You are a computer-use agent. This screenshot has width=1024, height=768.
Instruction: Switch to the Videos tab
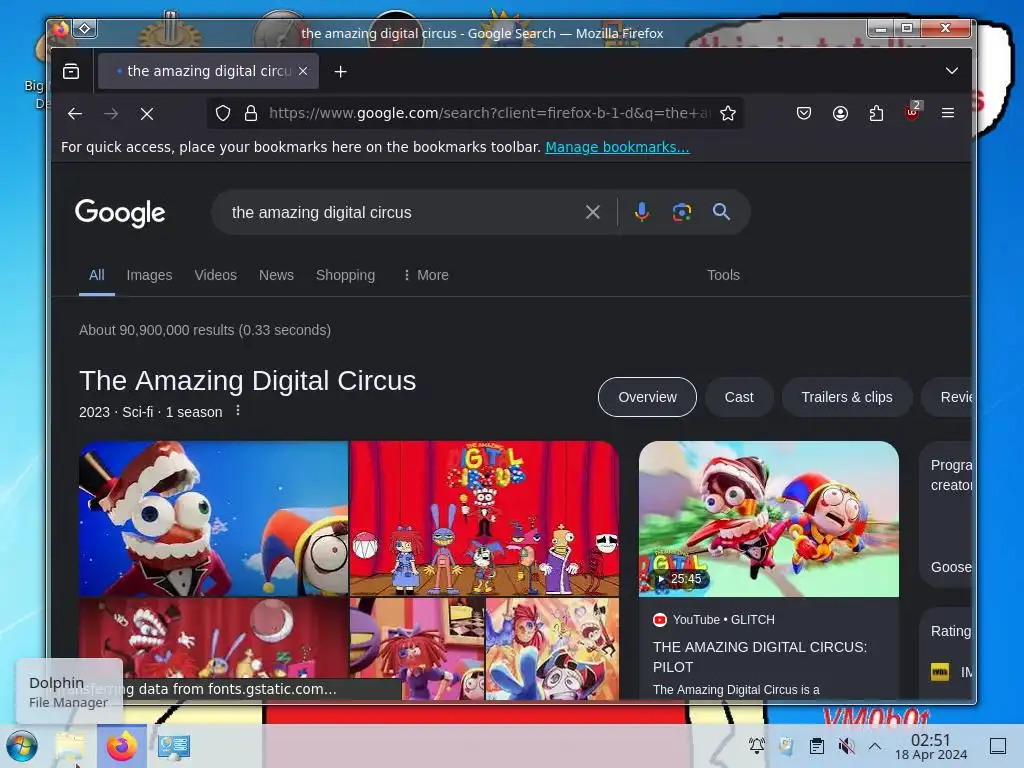click(x=216, y=275)
